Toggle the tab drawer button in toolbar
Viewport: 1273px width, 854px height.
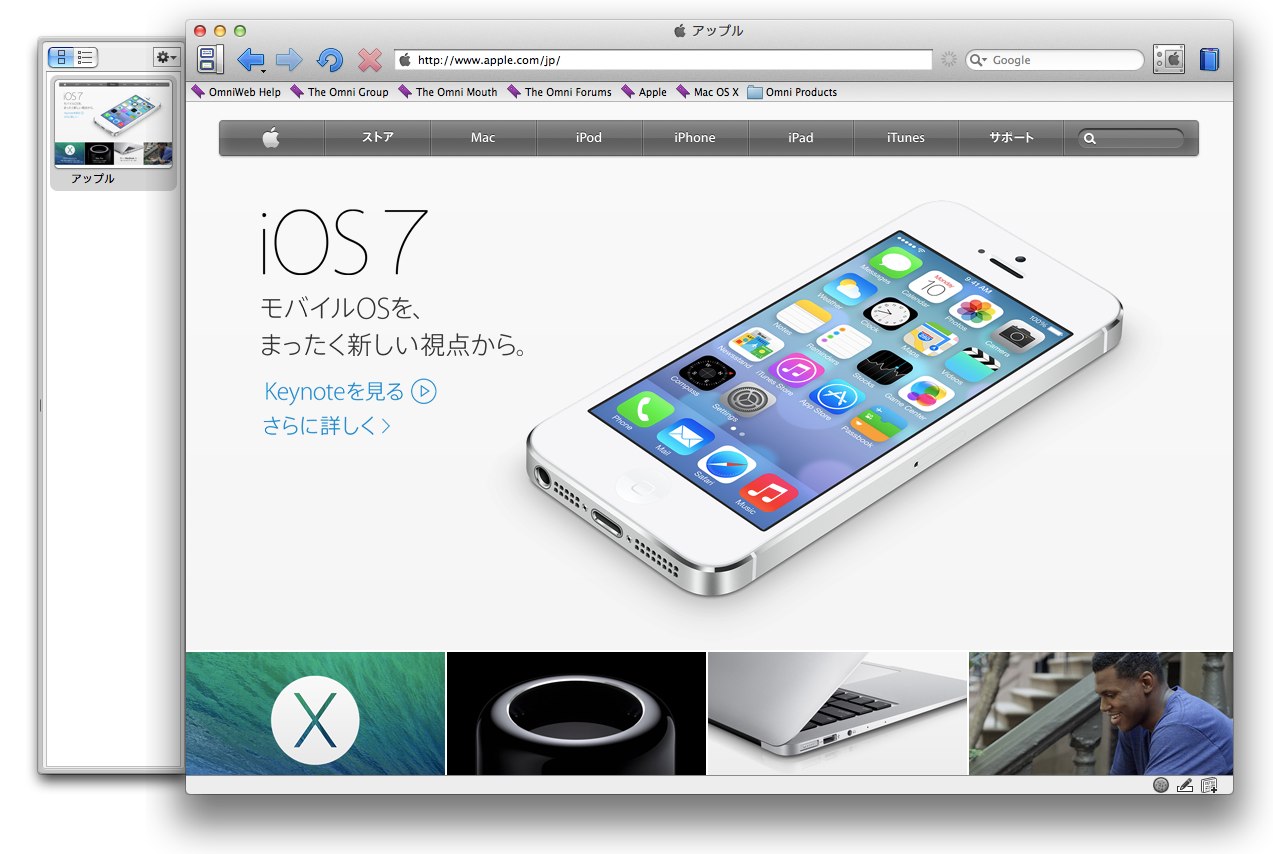tap(210, 60)
